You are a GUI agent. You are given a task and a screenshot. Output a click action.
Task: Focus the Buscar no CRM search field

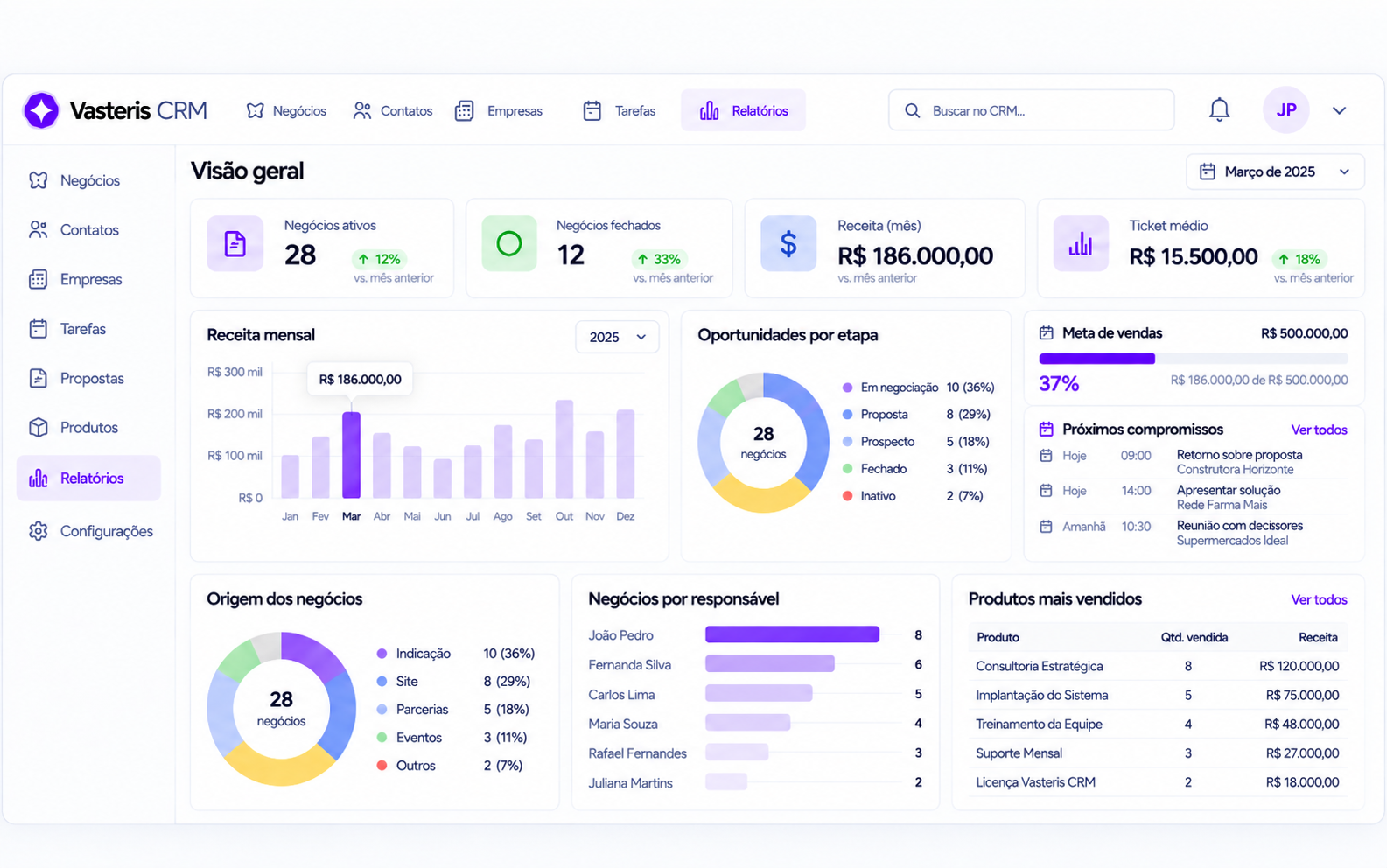(1031, 110)
